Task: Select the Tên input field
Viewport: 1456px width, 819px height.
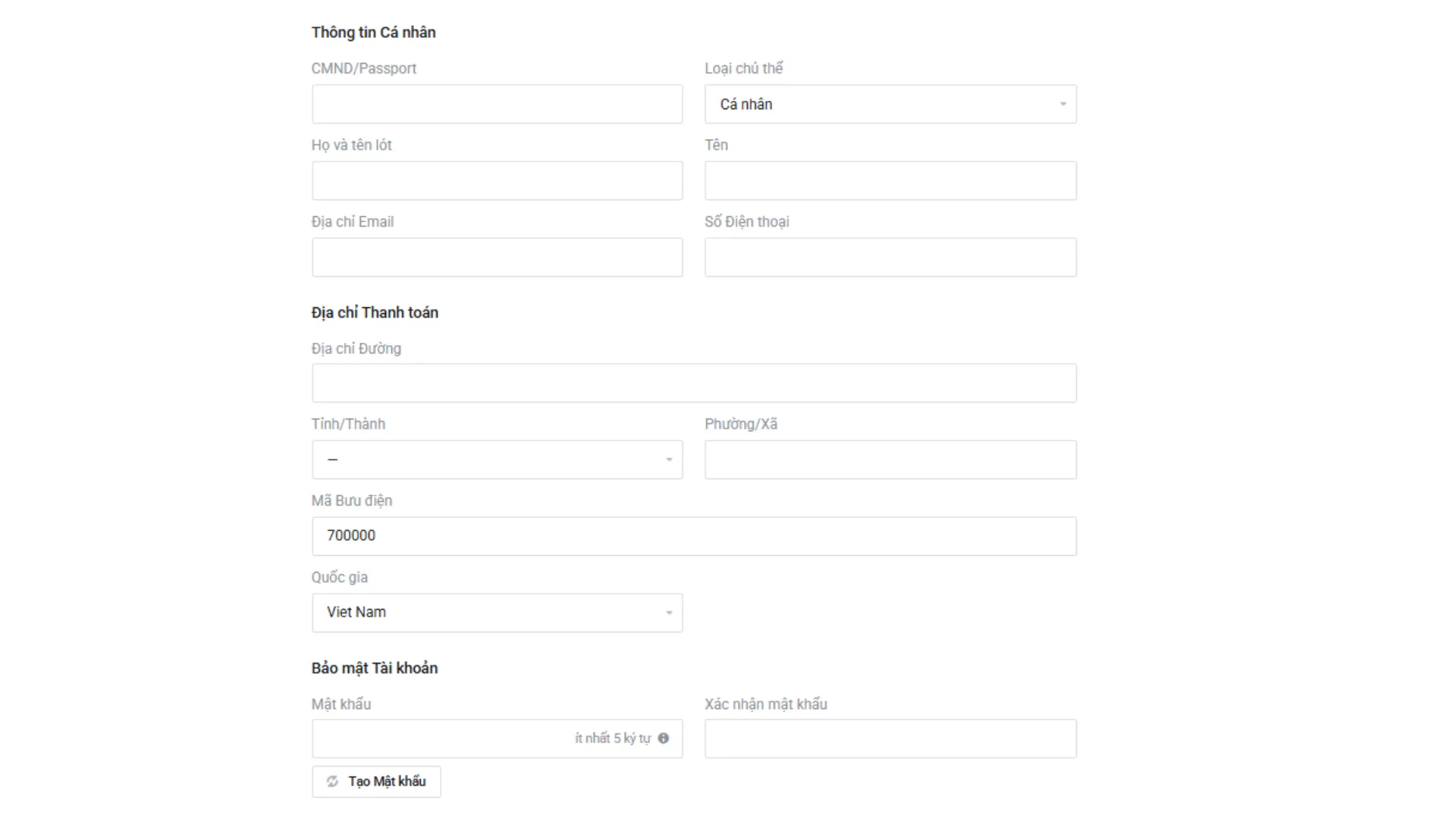Action: pos(890,180)
